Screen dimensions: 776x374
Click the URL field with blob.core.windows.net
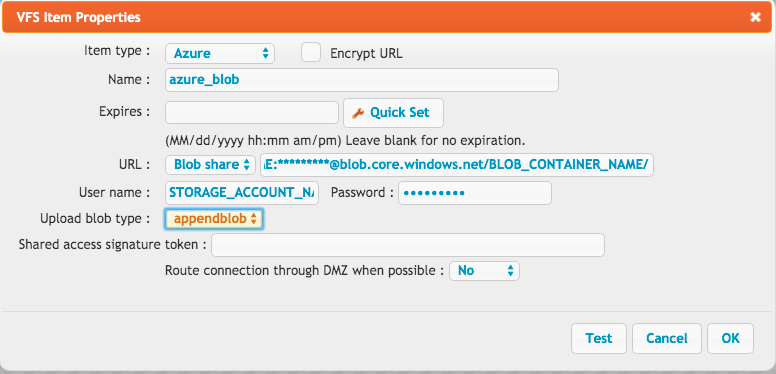[x=457, y=165]
